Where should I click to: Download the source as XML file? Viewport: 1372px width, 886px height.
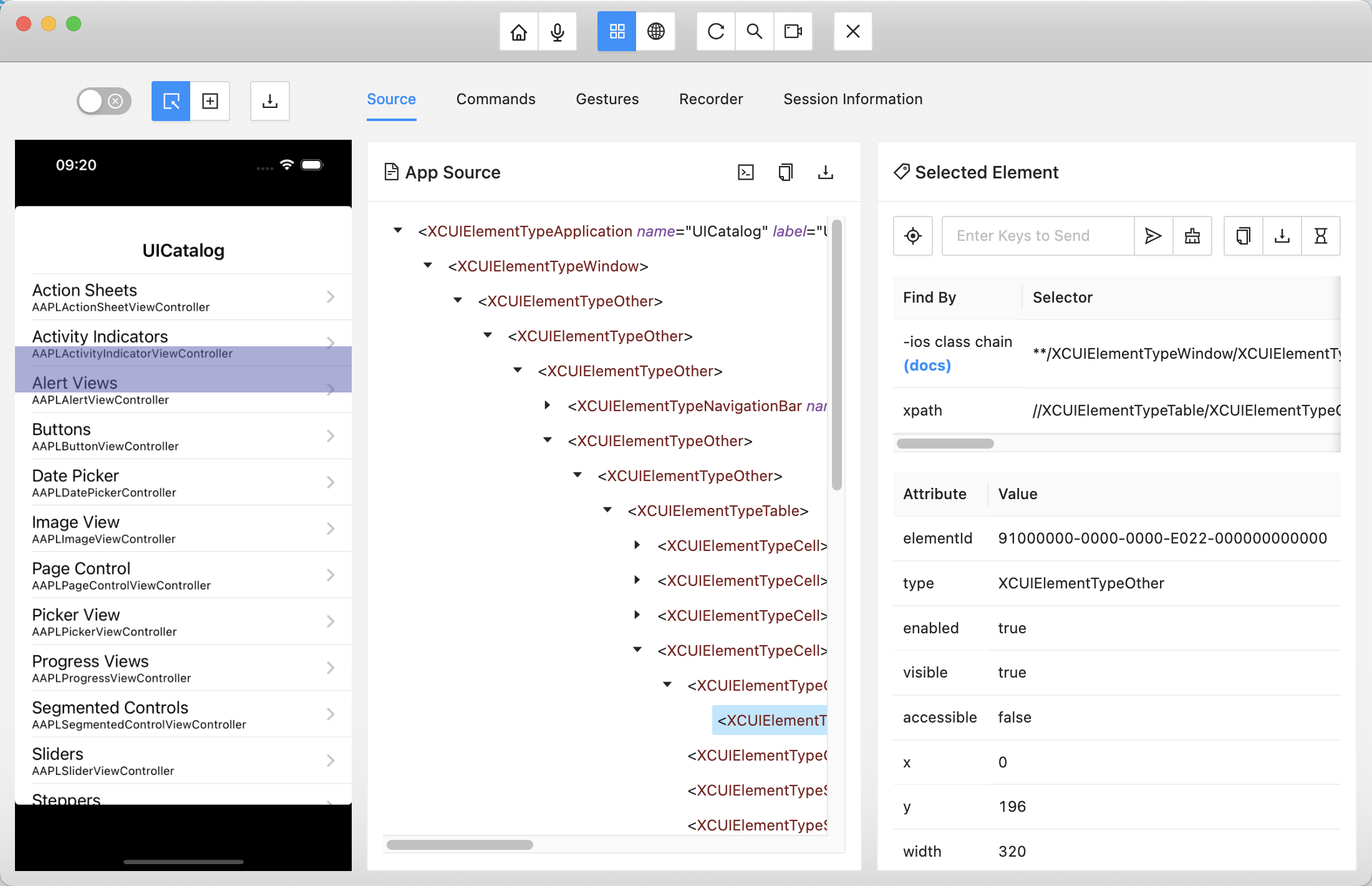click(x=826, y=172)
